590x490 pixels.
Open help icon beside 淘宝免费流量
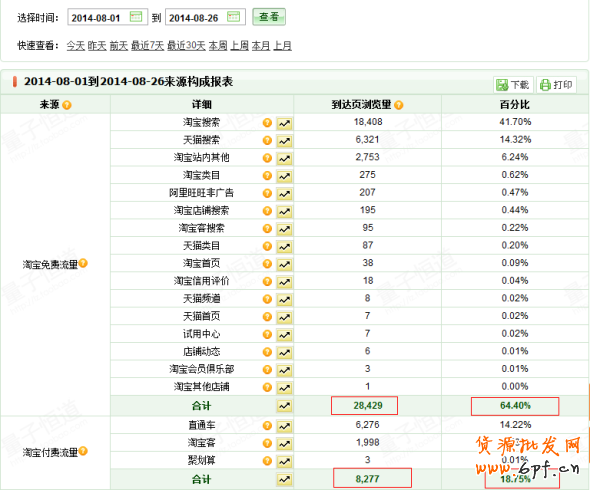tap(83, 263)
